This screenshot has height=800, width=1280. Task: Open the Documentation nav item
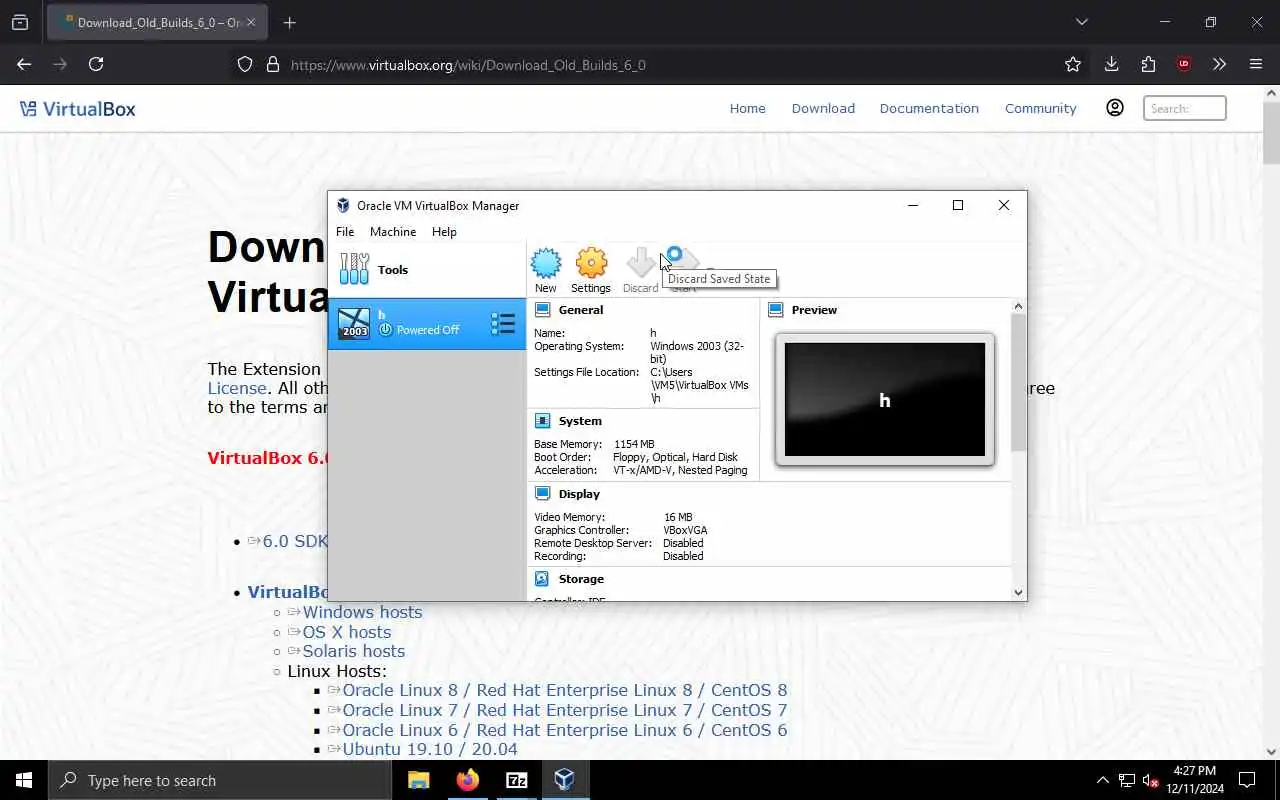(x=929, y=108)
